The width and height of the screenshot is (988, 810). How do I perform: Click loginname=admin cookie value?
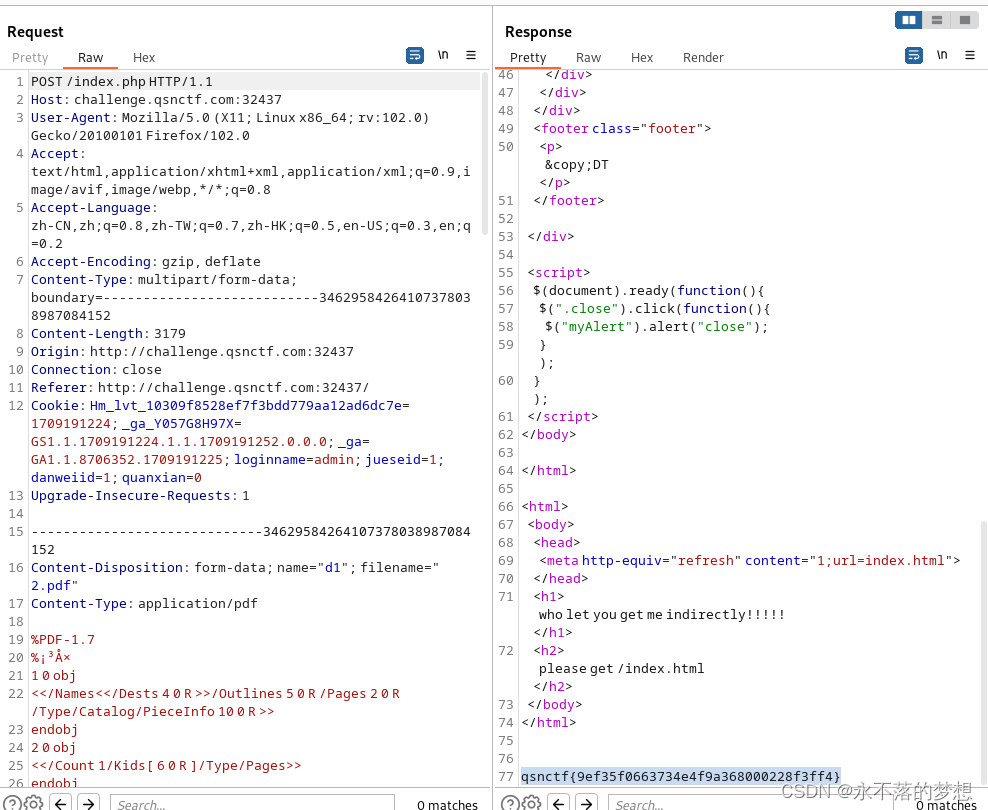[294, 460]
